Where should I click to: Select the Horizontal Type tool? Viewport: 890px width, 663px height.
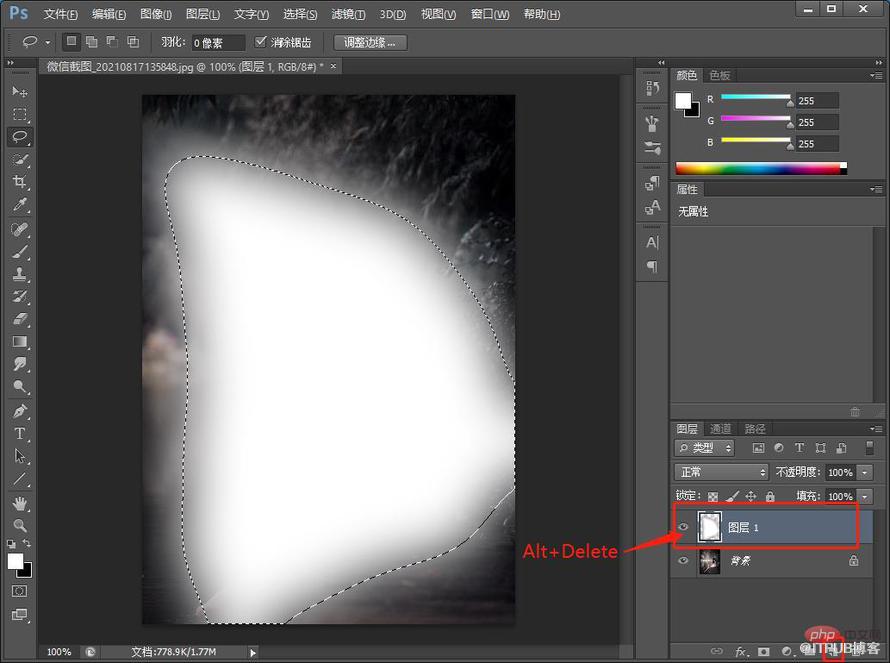pos(20,434)
